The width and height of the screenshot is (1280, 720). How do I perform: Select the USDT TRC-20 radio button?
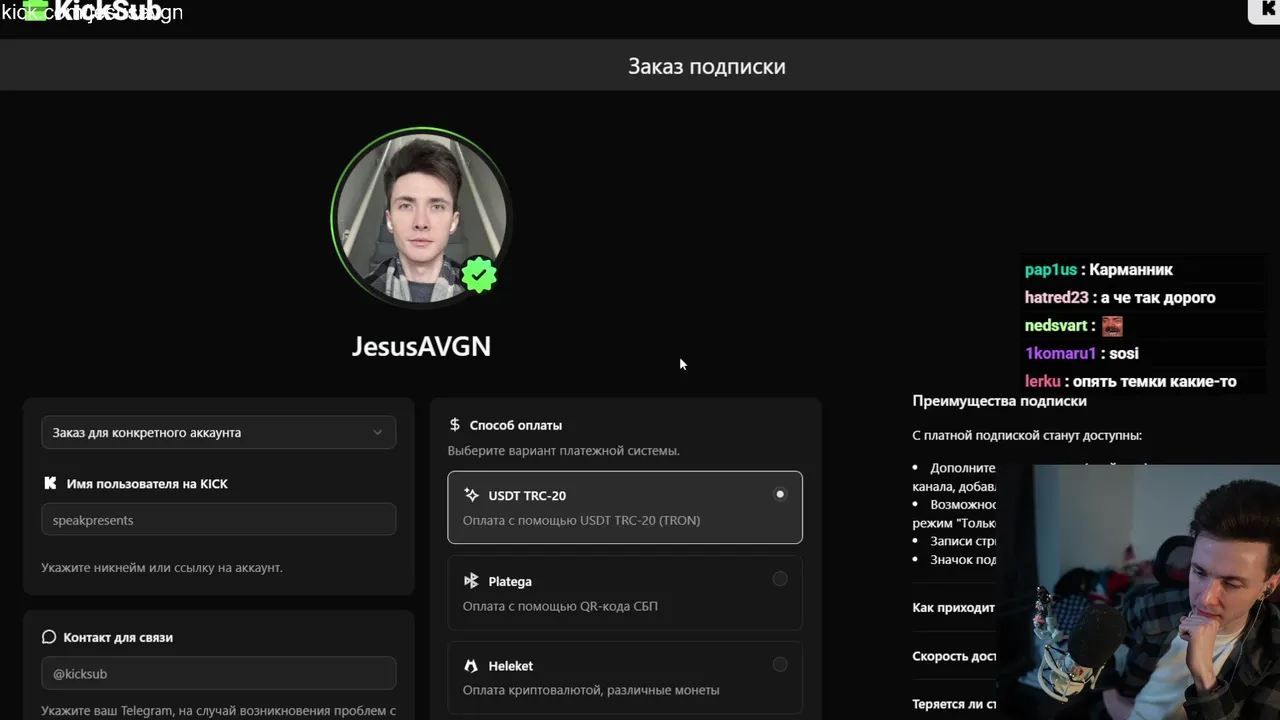(780, 494)
